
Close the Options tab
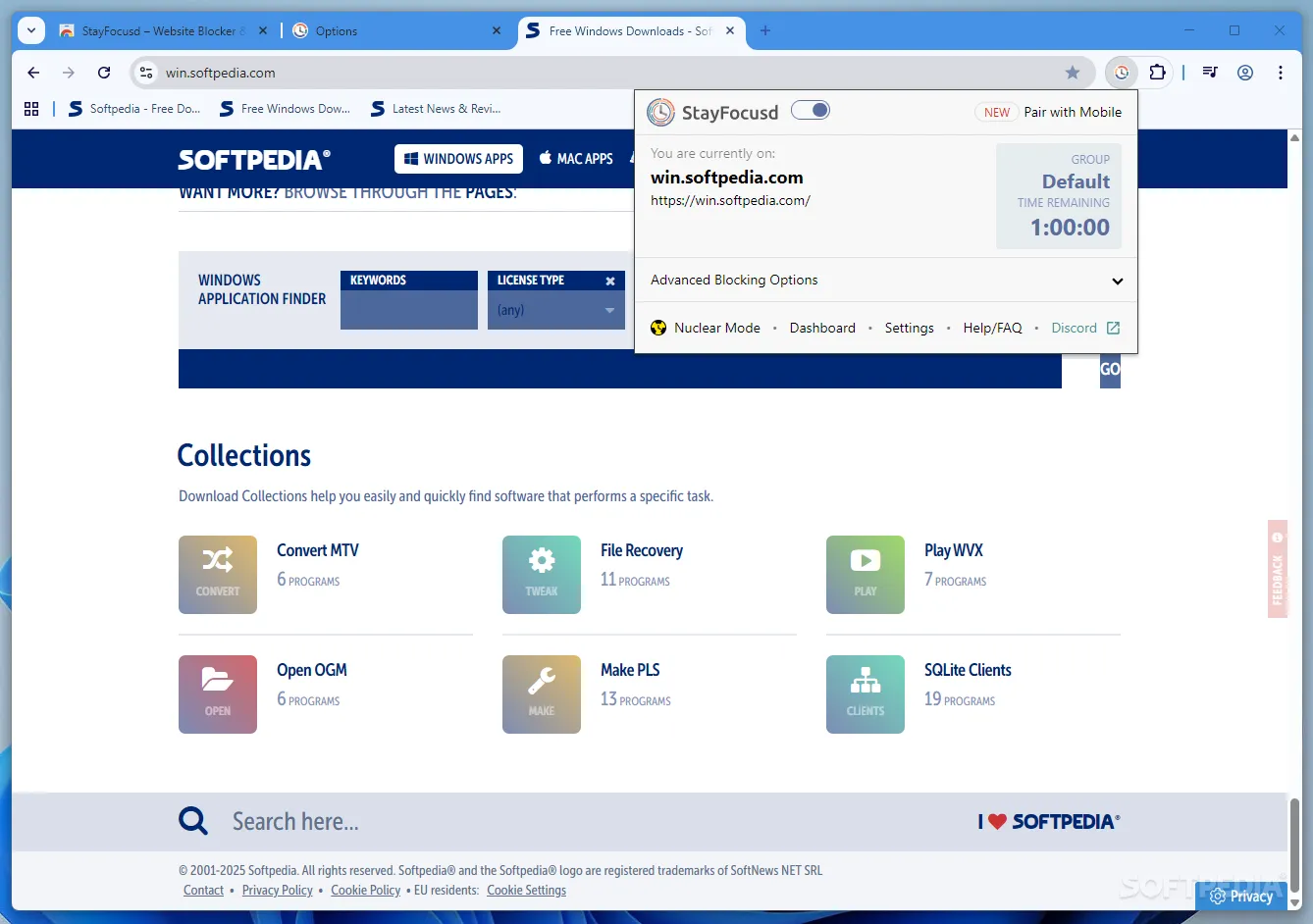pyautogui.click(x=497, y=31)
